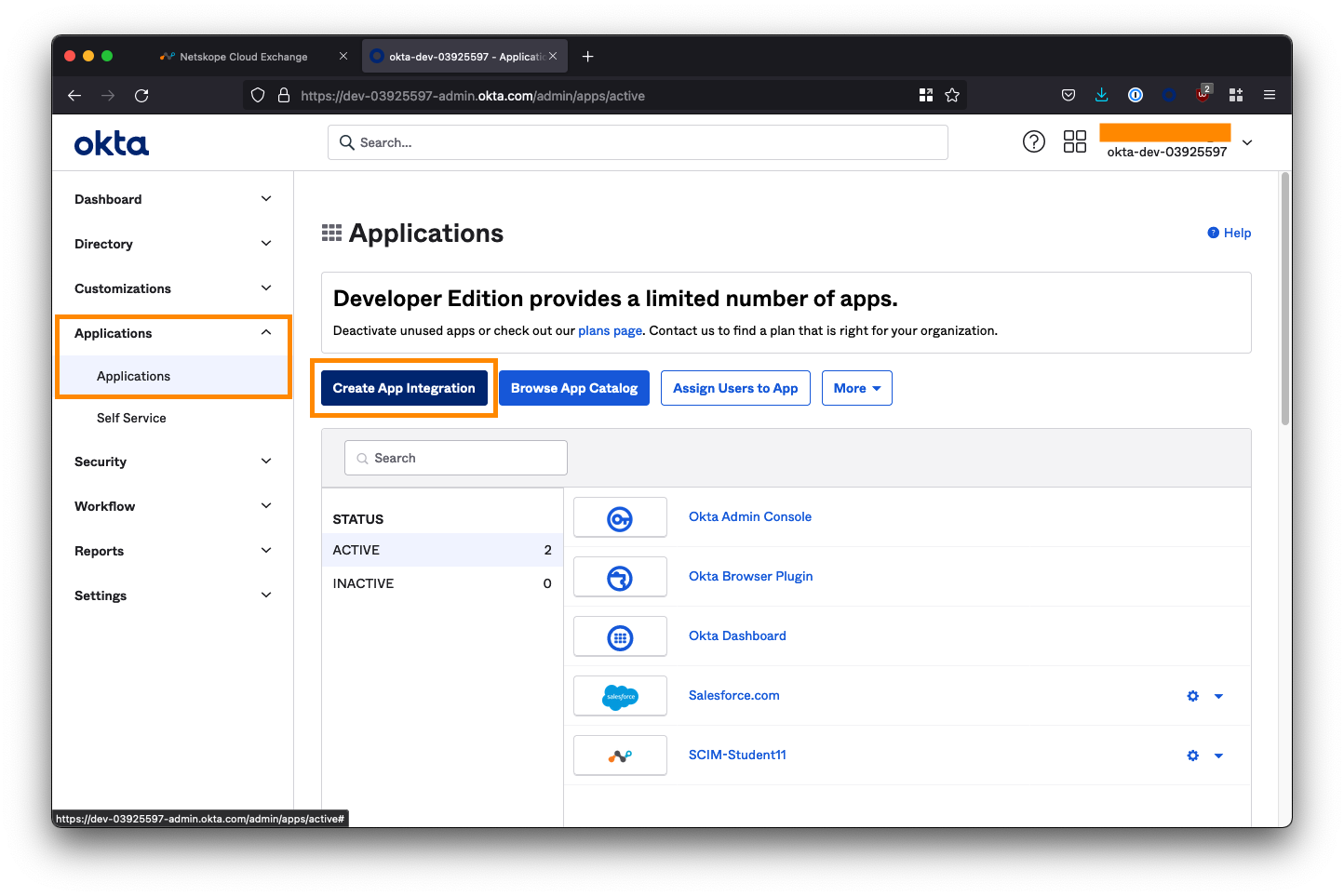
Task: Open the account dropdown chevron for okta-dev-03925597
Action: click(1247, 142)
